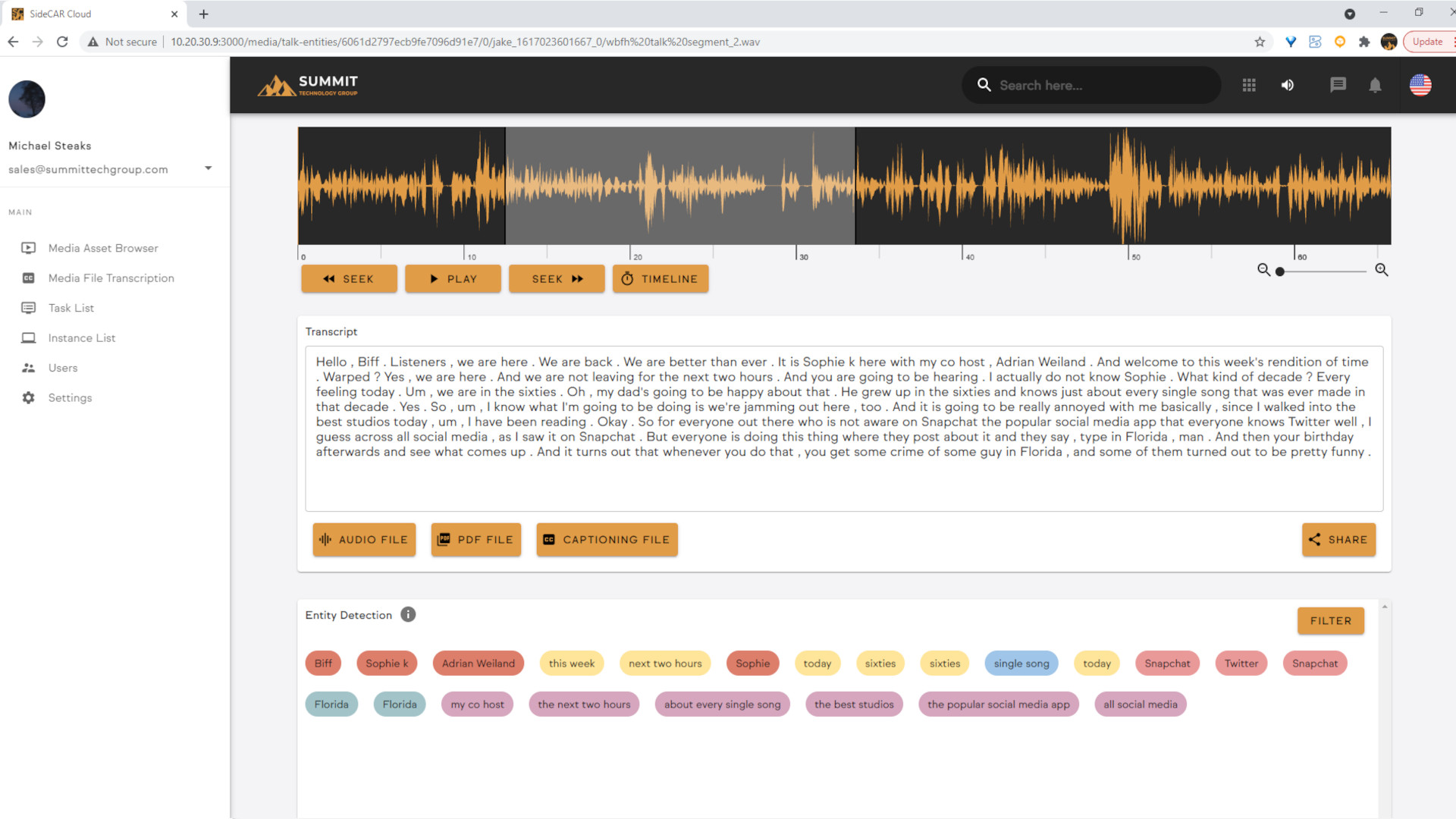Open messages using the chat bubble icon
This screenshot has height=819, width=1456.
[1338, 85]
